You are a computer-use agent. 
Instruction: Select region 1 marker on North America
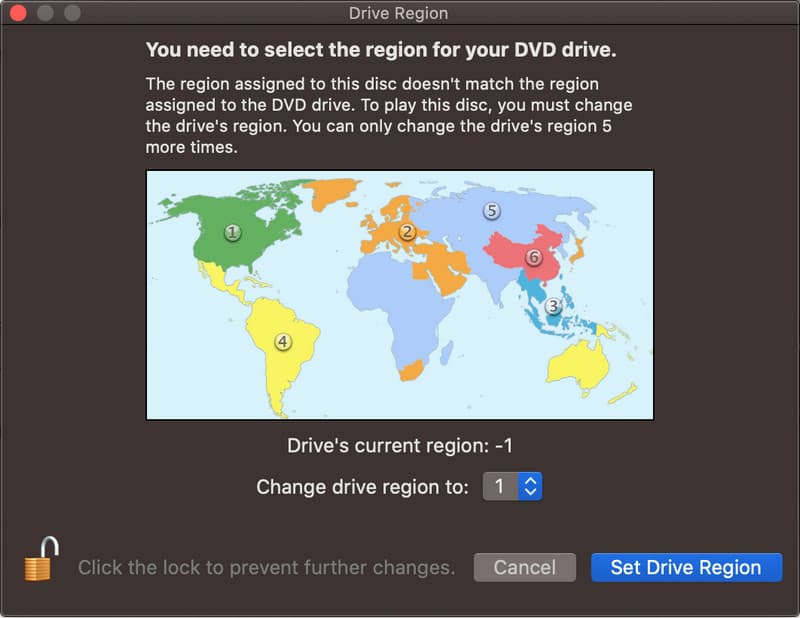pos(233,233)
